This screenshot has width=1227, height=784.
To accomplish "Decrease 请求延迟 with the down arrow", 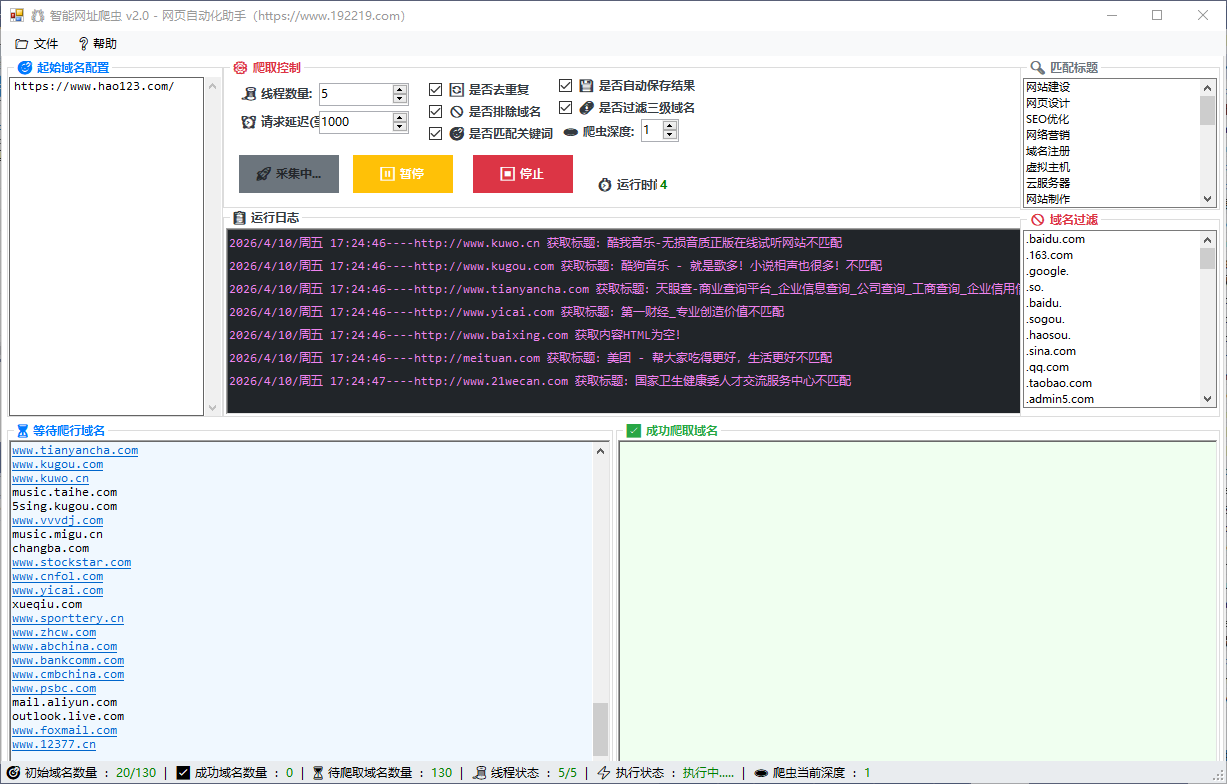I will pyautogui.click(x=400, y=126).
